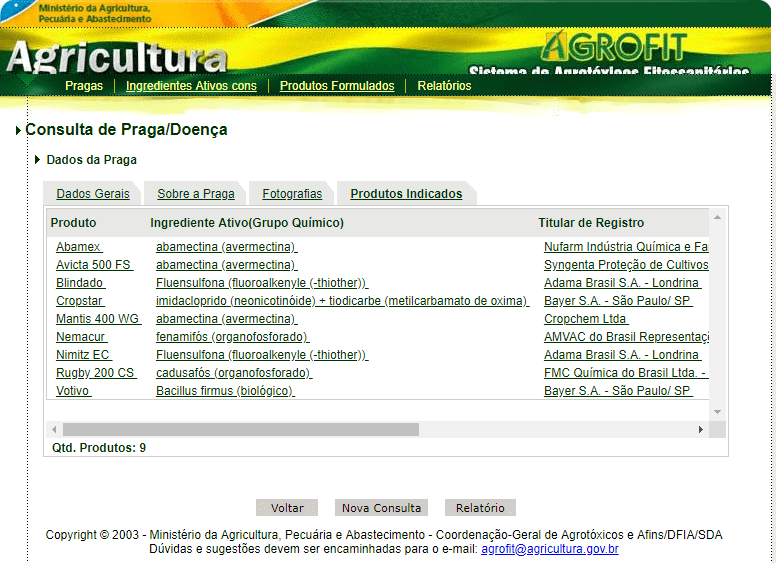Click the Relatório button
This screenshot has width=776, height=563.
point(480,508)
